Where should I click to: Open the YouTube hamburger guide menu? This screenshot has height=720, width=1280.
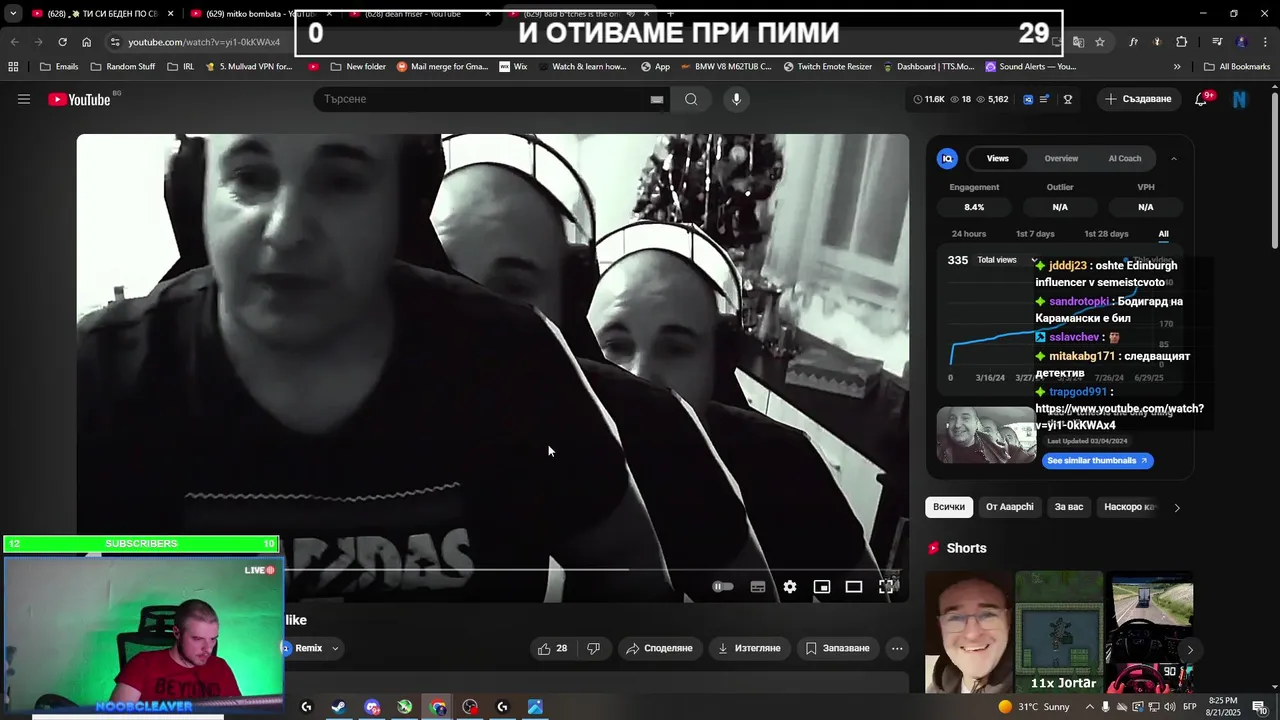(x=24, y=99)
